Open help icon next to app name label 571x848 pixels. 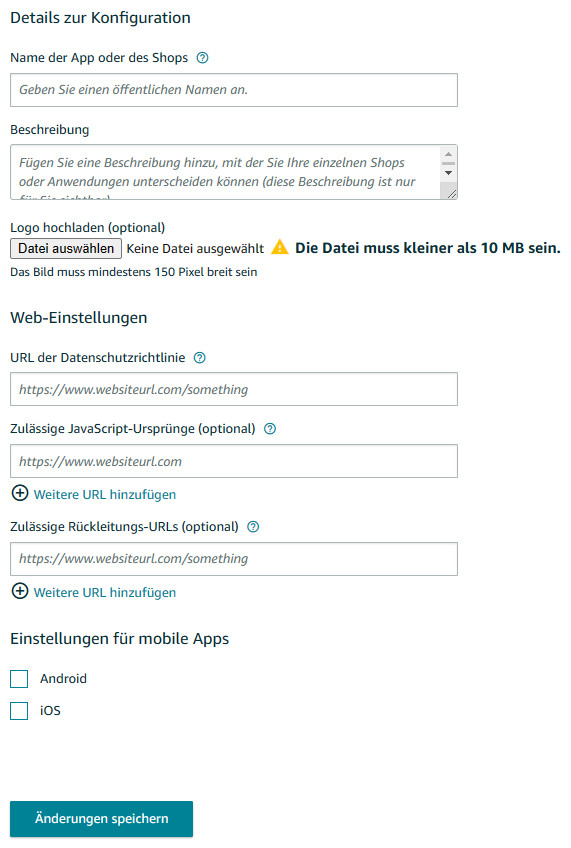202,58
